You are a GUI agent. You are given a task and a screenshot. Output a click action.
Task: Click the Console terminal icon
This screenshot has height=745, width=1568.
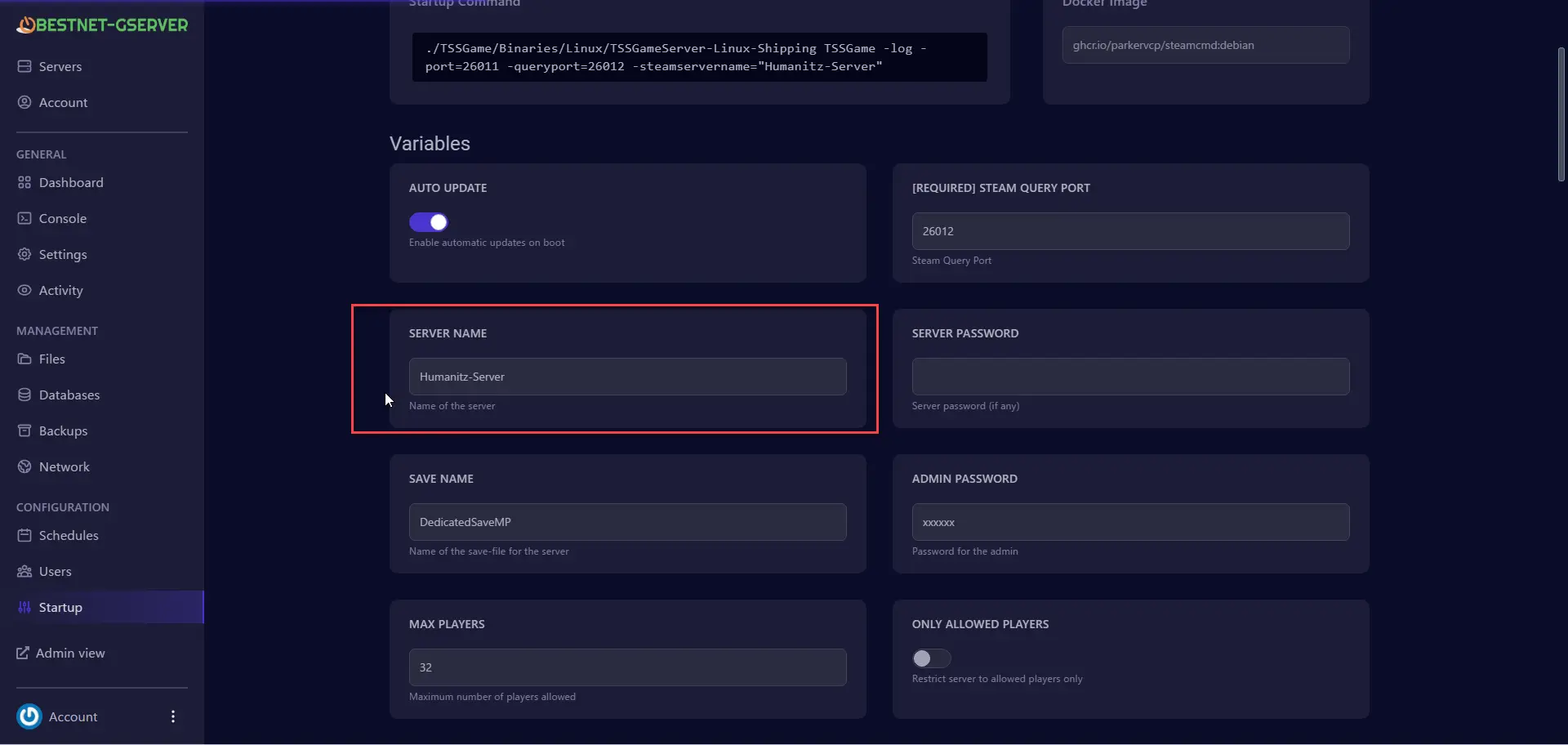click(x=24, y=218)
